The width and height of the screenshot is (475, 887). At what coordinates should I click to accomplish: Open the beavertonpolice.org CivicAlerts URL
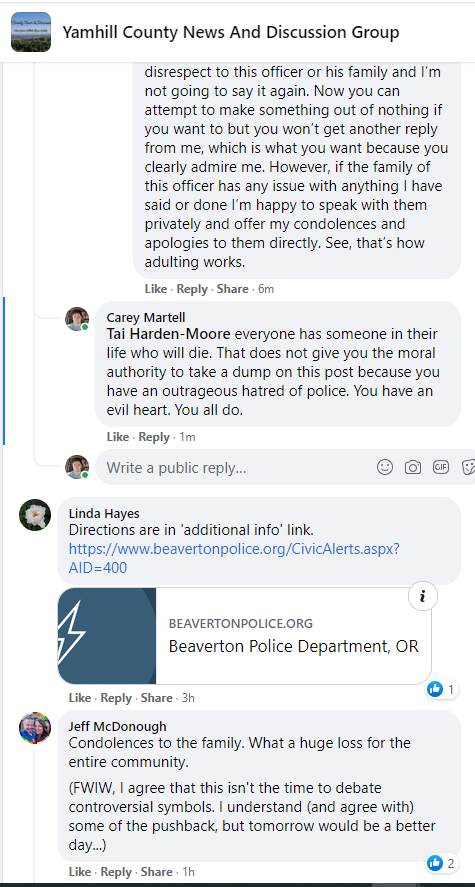tap(234, 558)
